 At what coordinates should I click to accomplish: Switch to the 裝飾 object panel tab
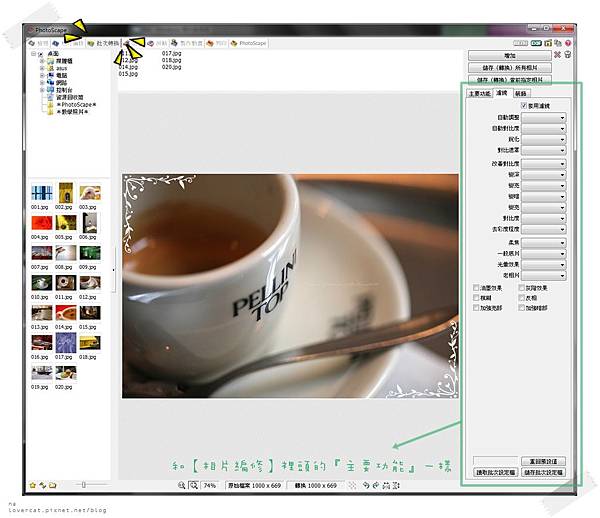click(520, 93)
